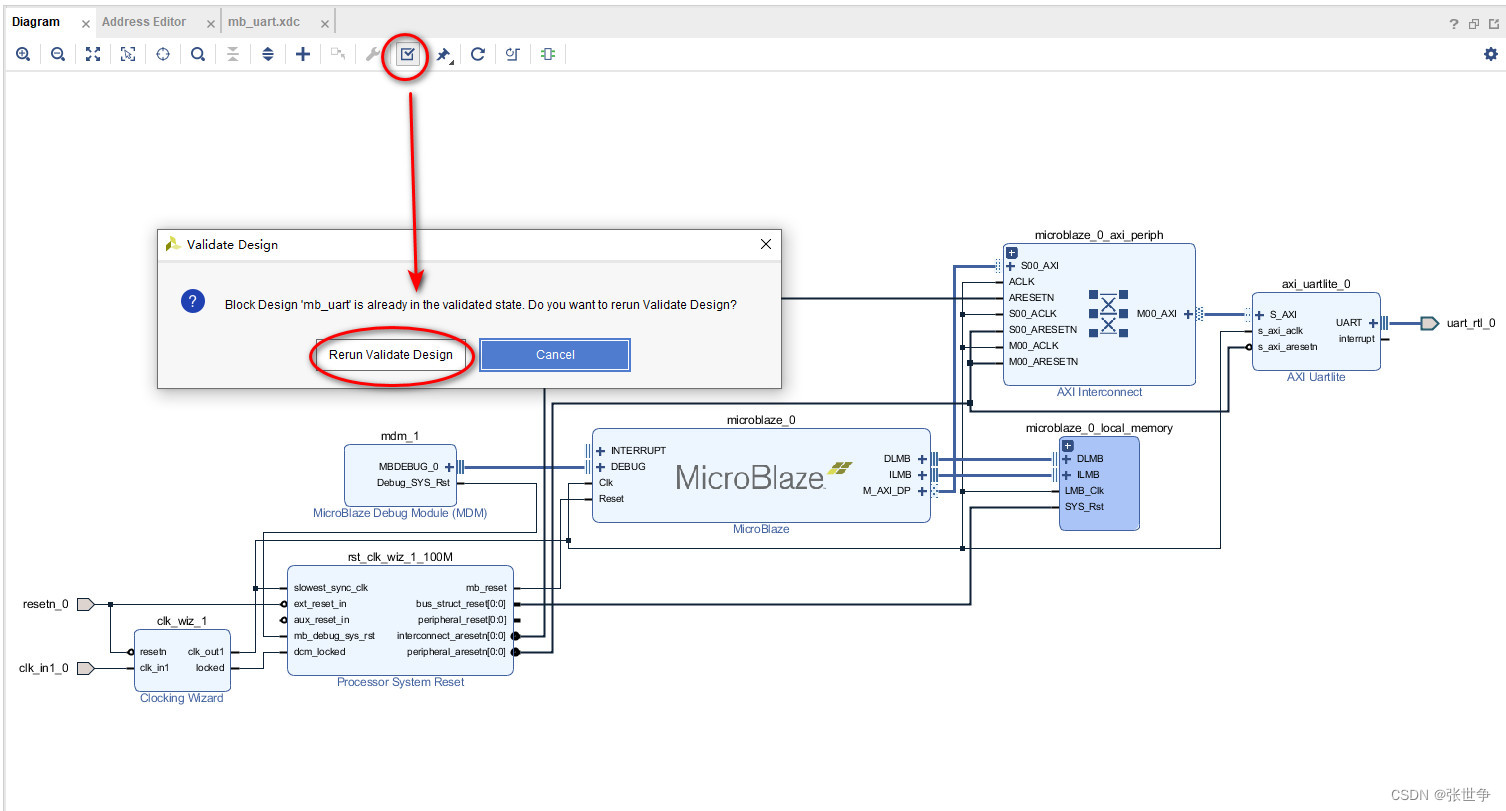1506x811 pixels.
Task: Click the dcm_locked pin label
Action: [x=320, y=652]
